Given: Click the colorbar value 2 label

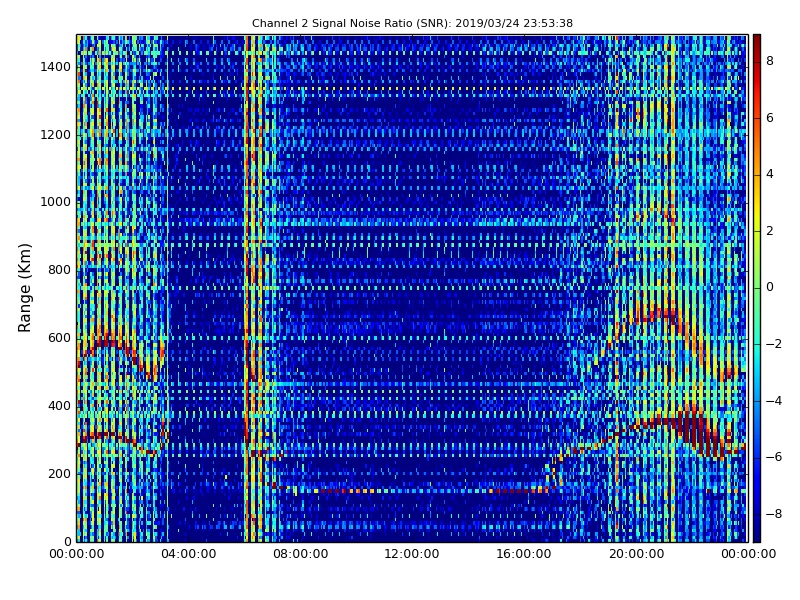Looking at the screenshot, I should coord(770,231).
